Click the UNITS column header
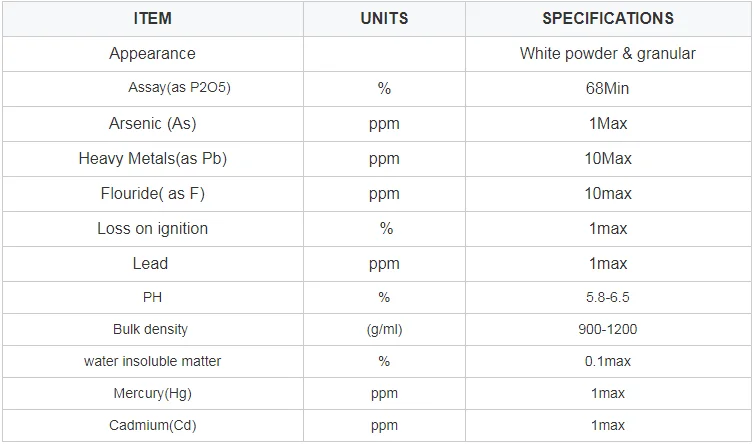The height and width of the screenshot is (444, 754). tap(384, 18)
